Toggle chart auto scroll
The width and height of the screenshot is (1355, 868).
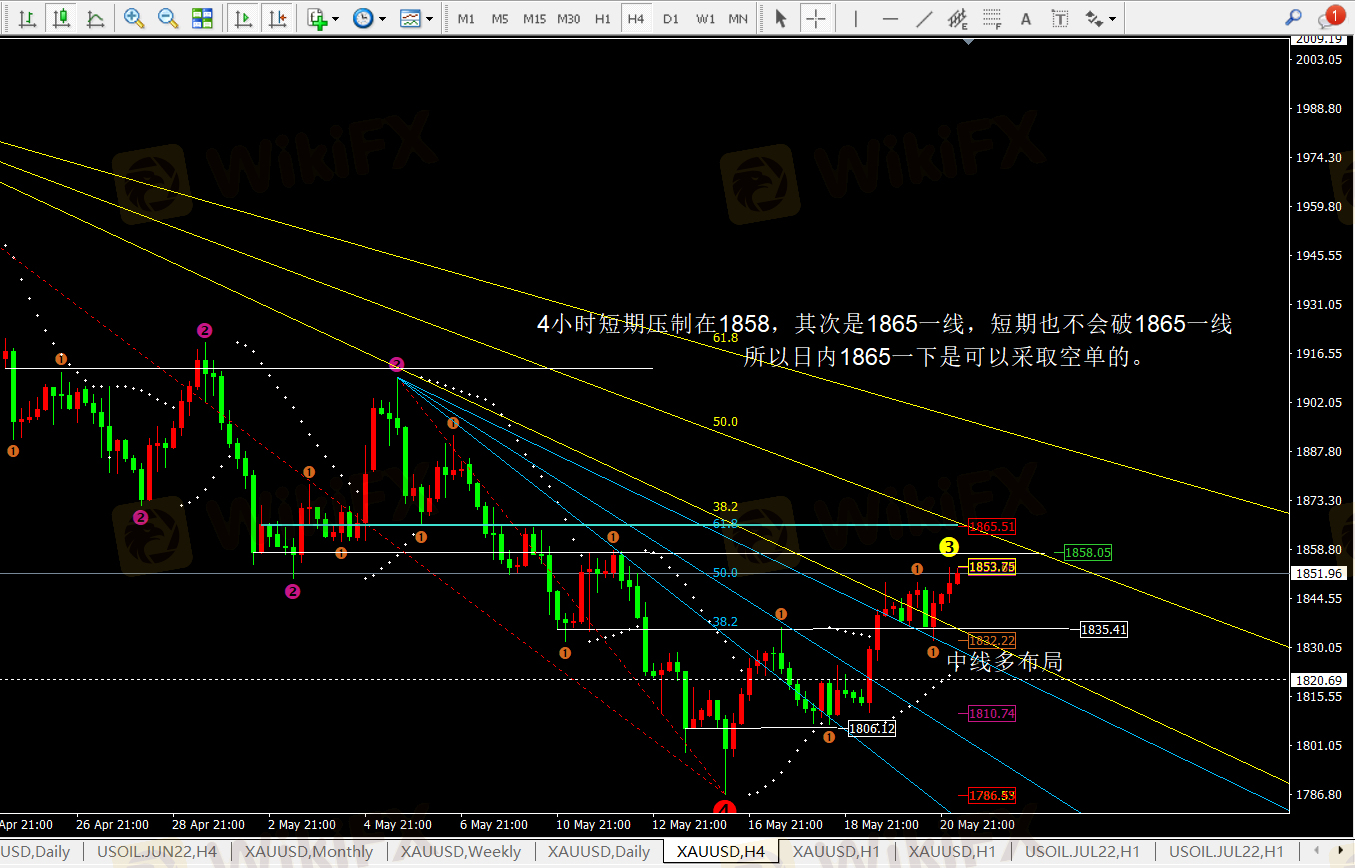tap(242, 18)
